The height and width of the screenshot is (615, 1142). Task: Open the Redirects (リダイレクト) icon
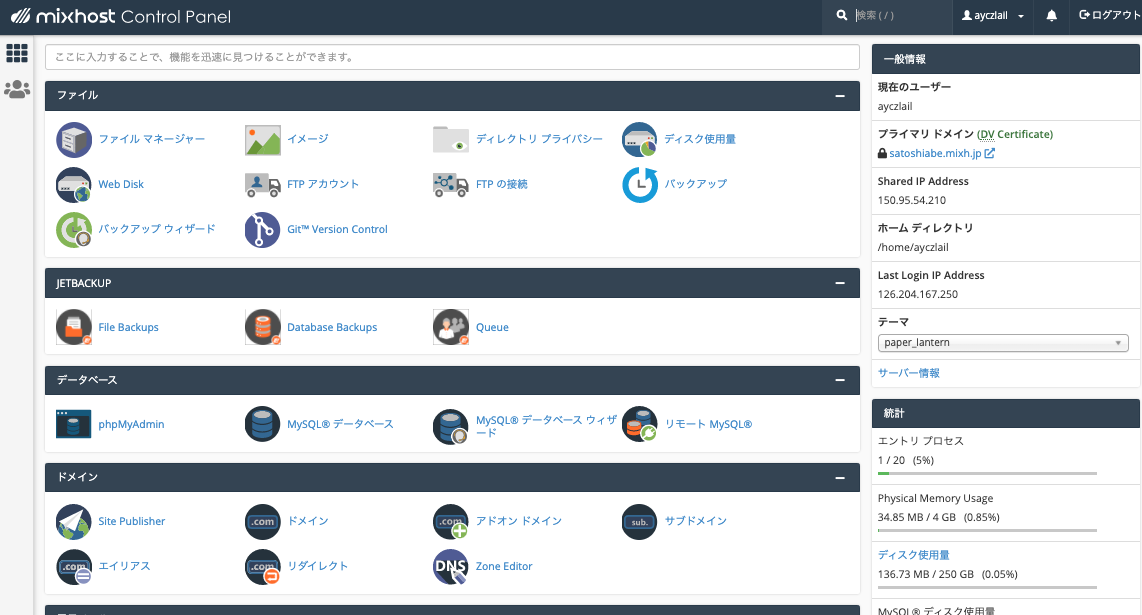262,567
